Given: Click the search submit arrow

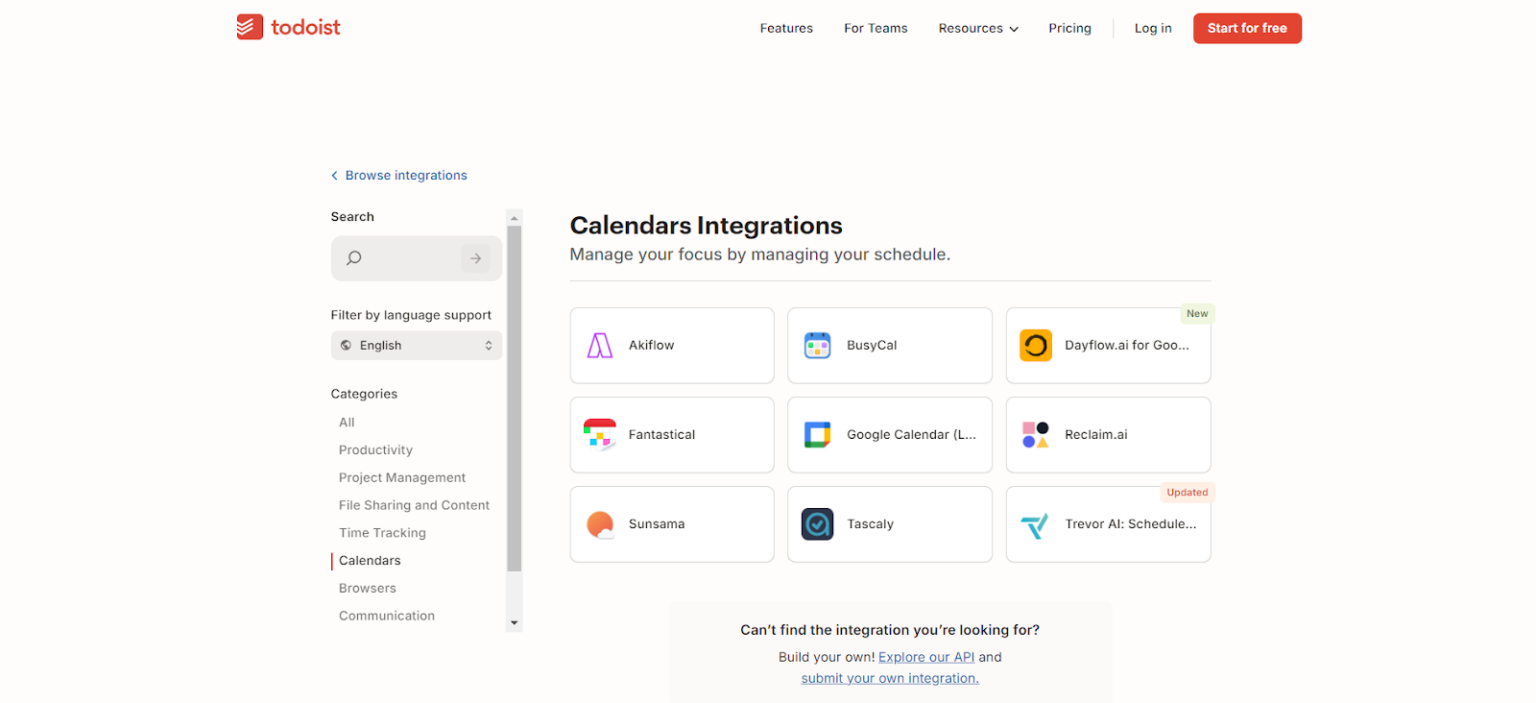Looking at the screenshot, I should pyautogui.click(x=476, y=258).
